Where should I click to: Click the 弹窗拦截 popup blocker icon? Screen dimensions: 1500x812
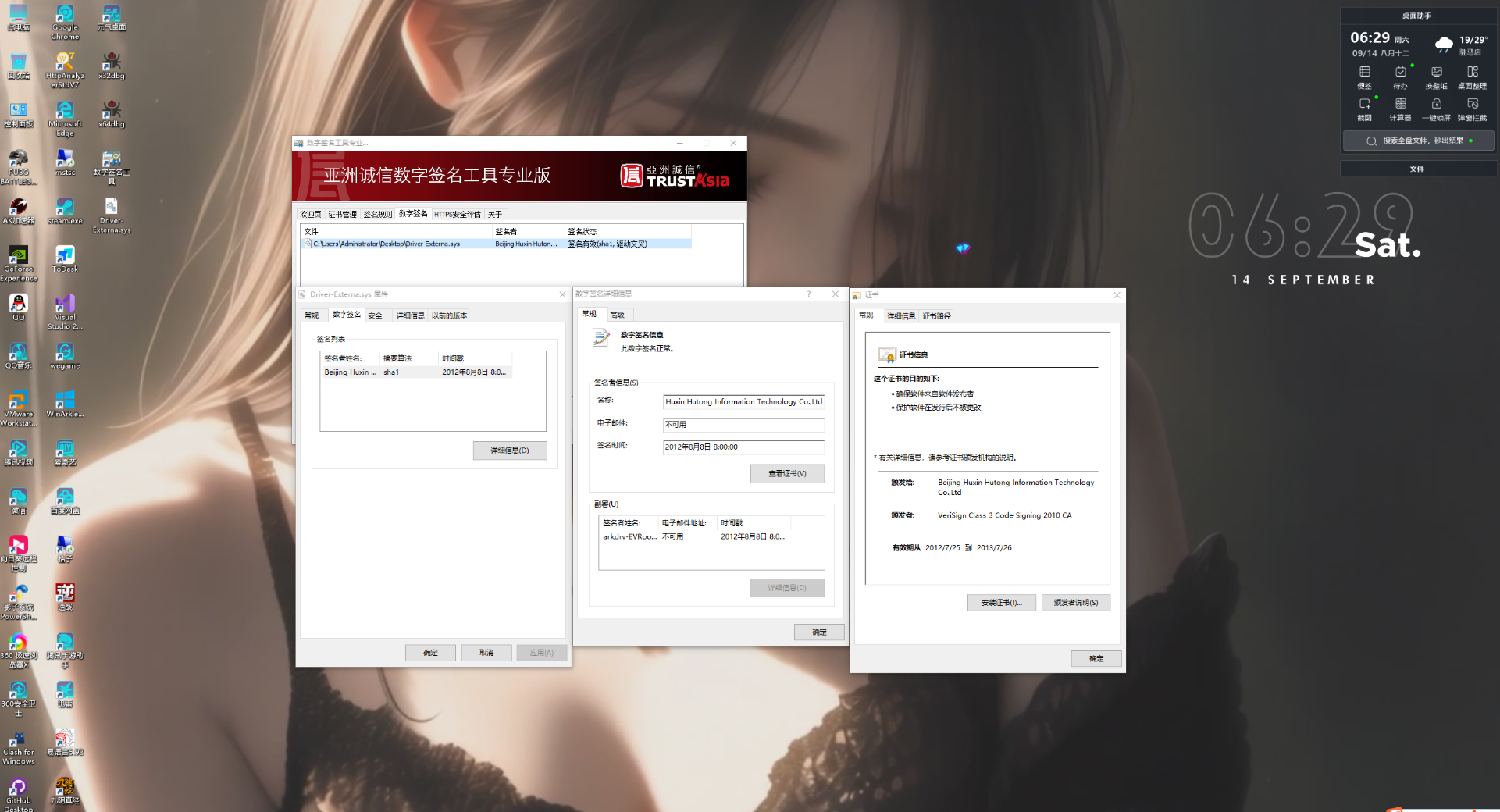coord(1472,105)
